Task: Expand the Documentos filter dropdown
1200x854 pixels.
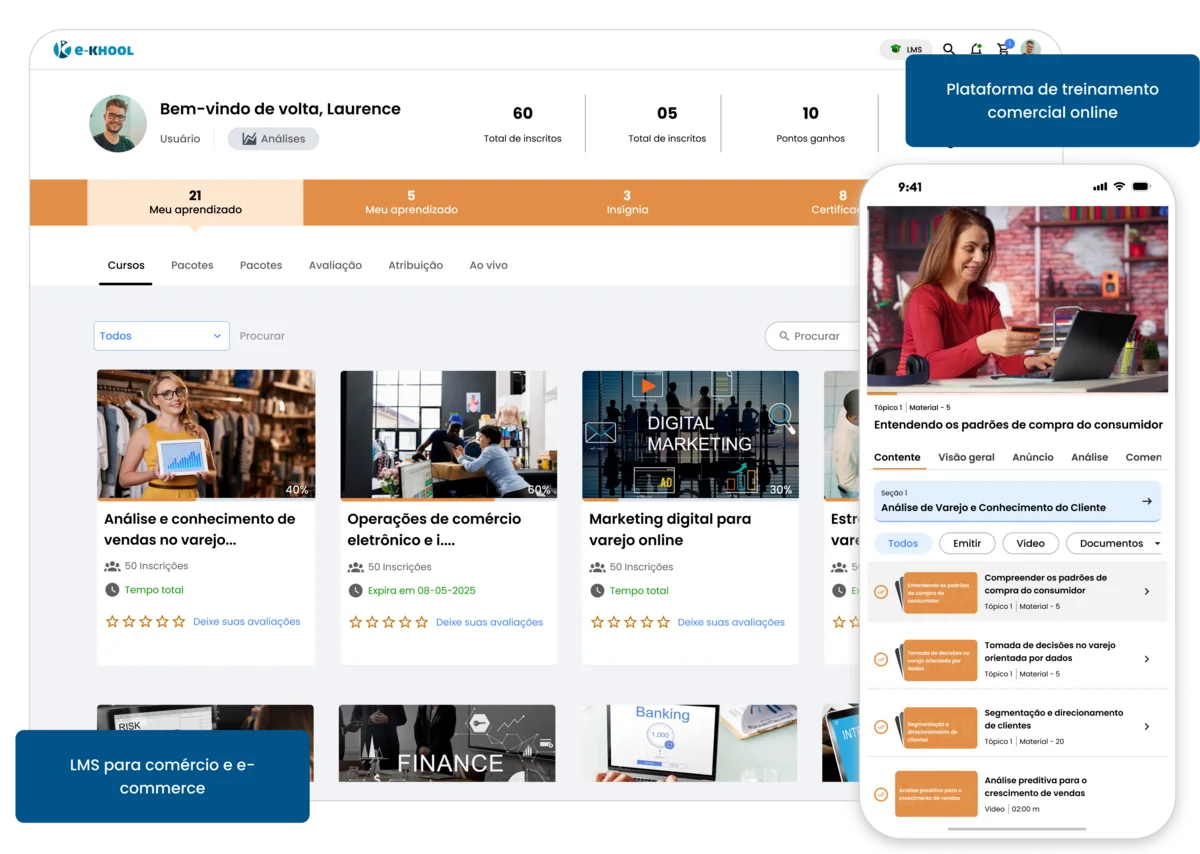Action: [x=1114, y=543]
